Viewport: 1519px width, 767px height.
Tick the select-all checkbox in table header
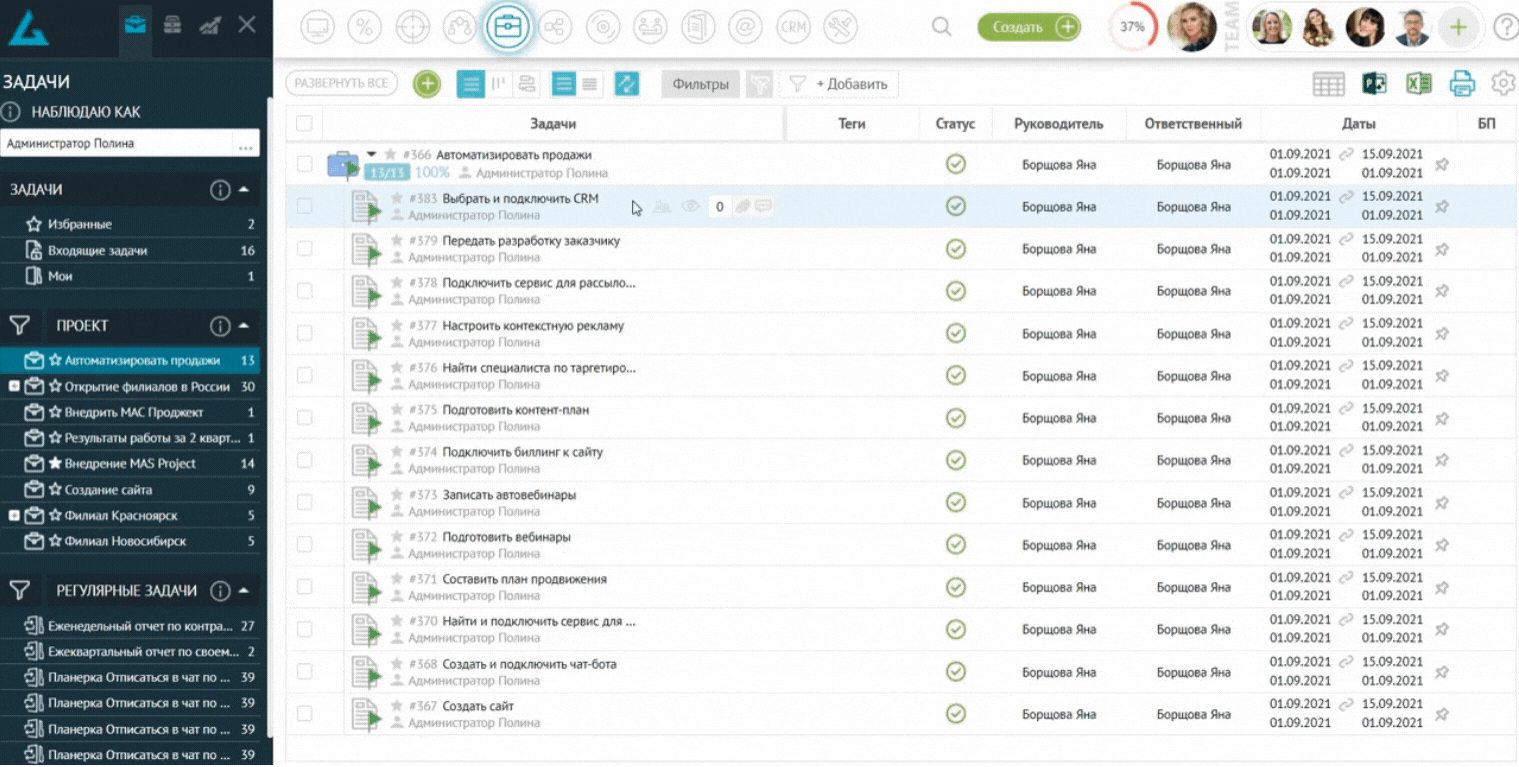(x=304, y=124)
